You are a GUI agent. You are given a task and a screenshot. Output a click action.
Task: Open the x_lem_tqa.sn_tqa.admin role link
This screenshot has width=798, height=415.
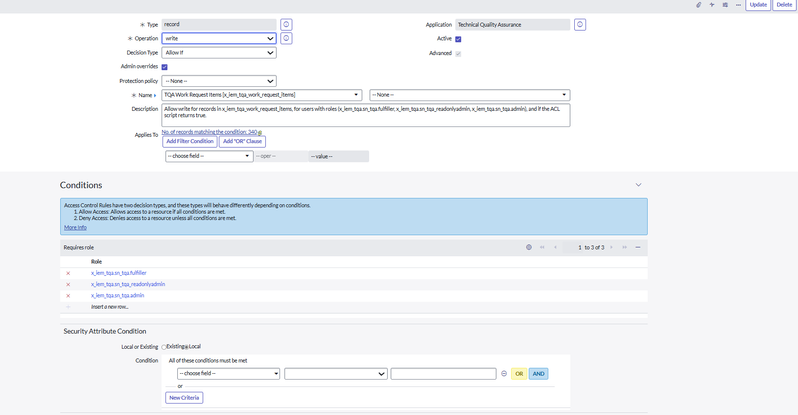coord(118,295)
